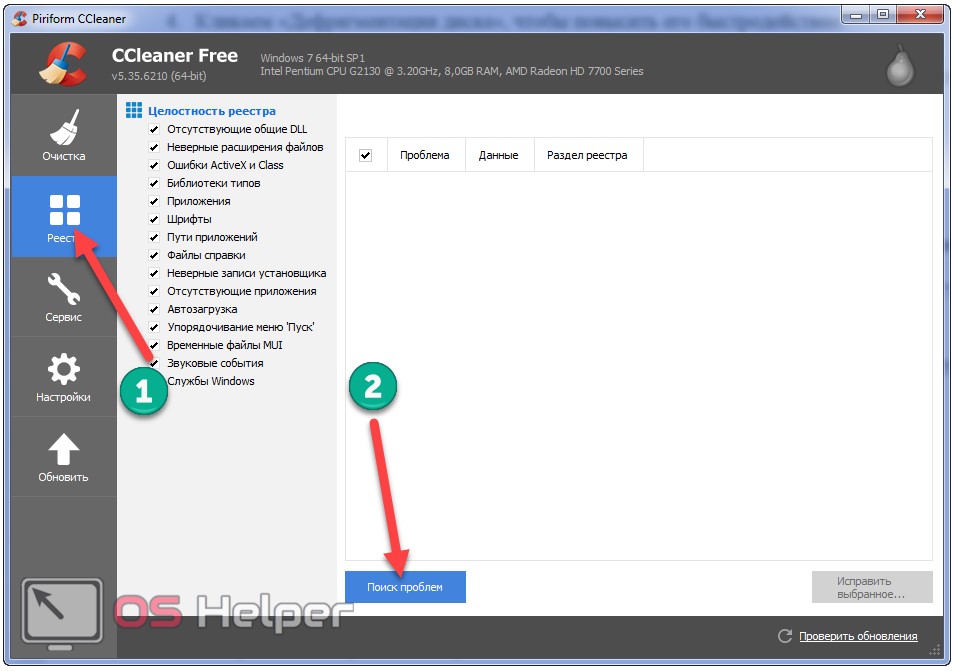Uncheck Отсутствующие общие DLL checkbox
The image size is (953, 671).
154,130
